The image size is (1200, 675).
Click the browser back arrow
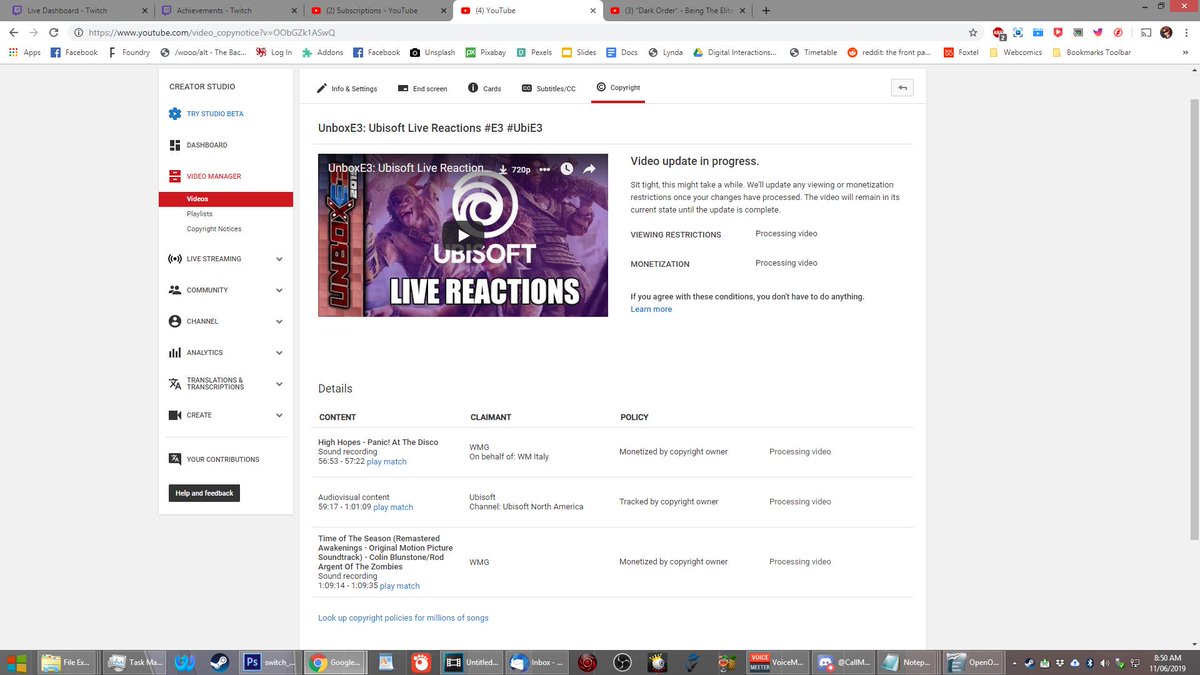coord(13,32)
